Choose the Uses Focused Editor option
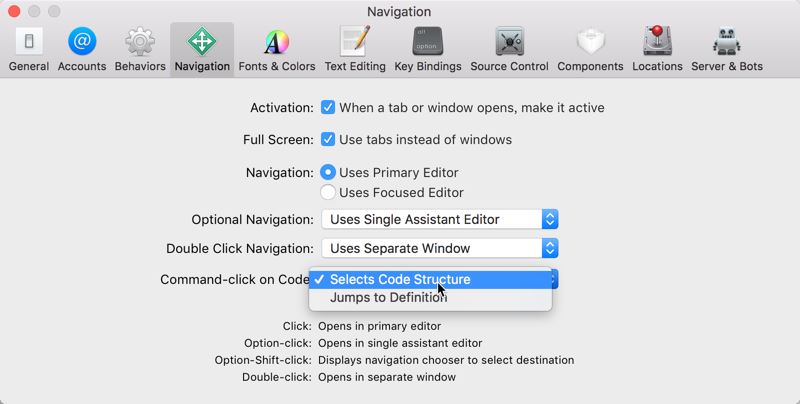The height and width of the screenshot is (404, 800). pos(328,192)
